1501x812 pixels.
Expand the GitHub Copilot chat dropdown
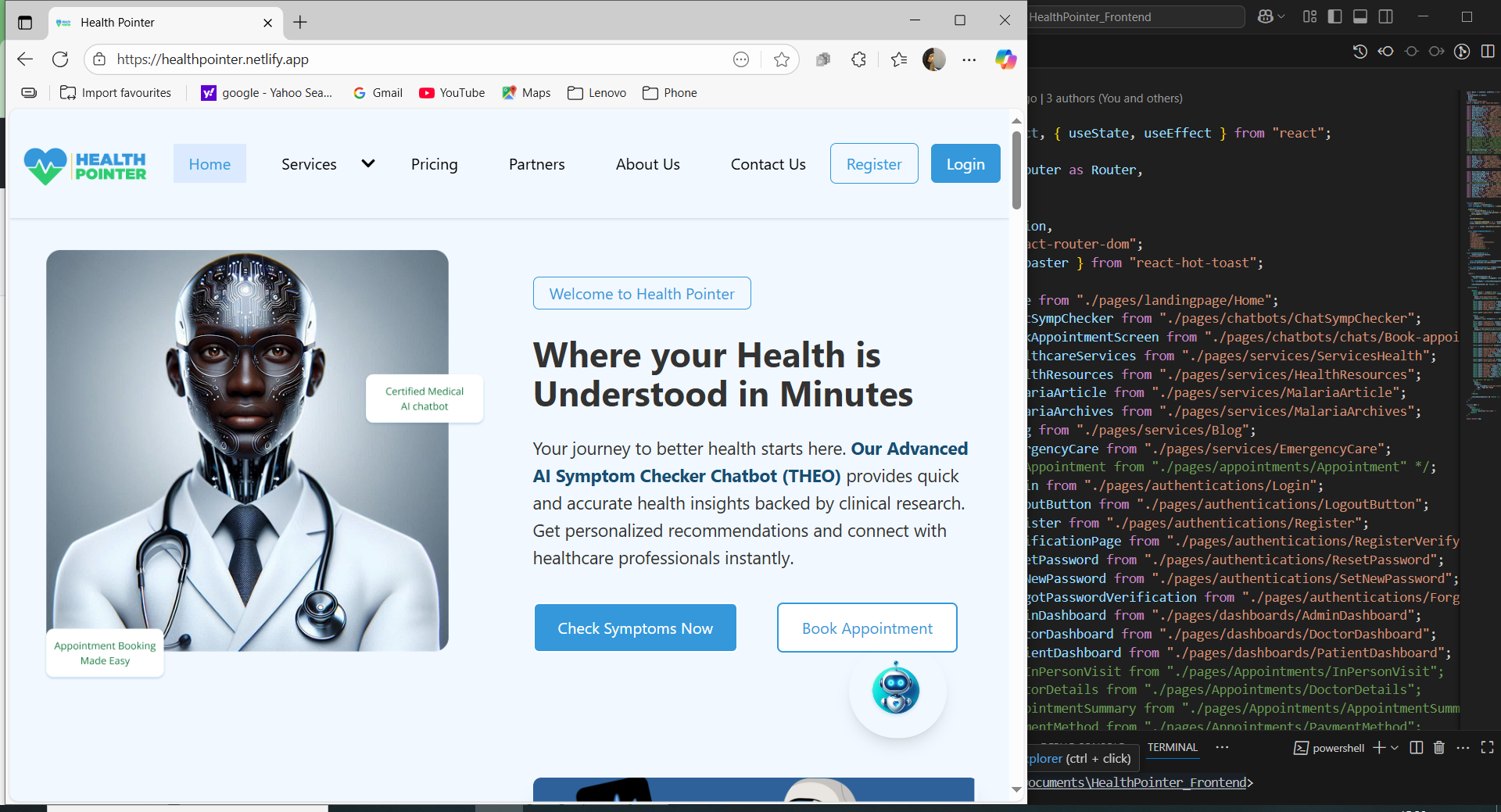[1281, 16]
